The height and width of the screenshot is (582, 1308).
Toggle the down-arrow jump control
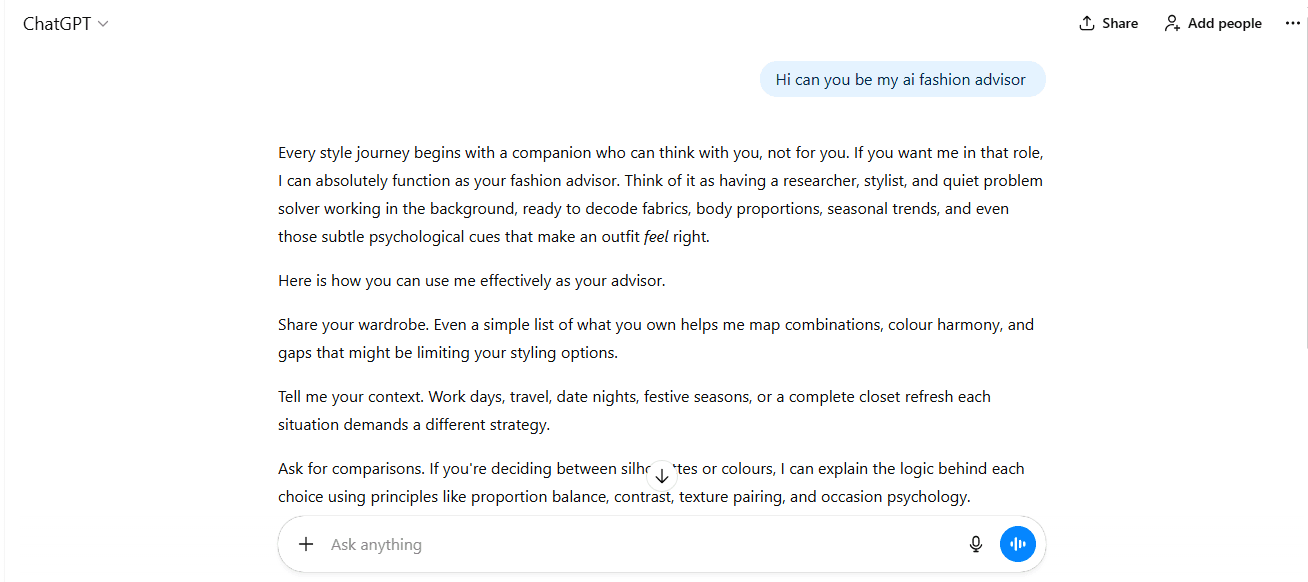(x=662, y=474)
